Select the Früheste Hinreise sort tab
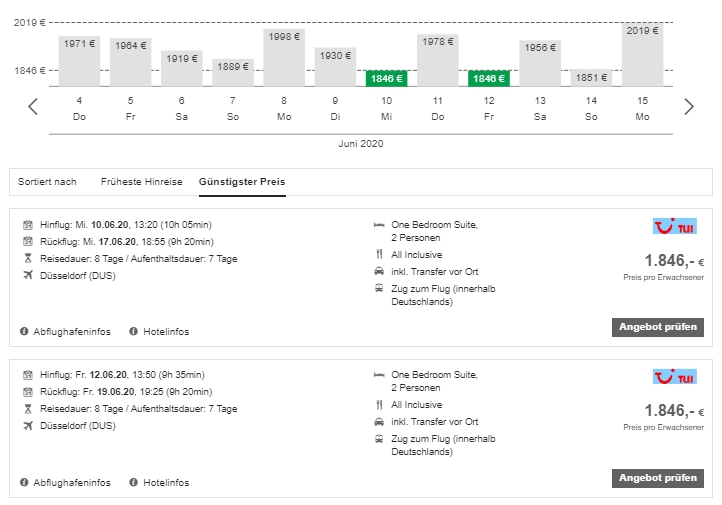 [x=141, y=182]
